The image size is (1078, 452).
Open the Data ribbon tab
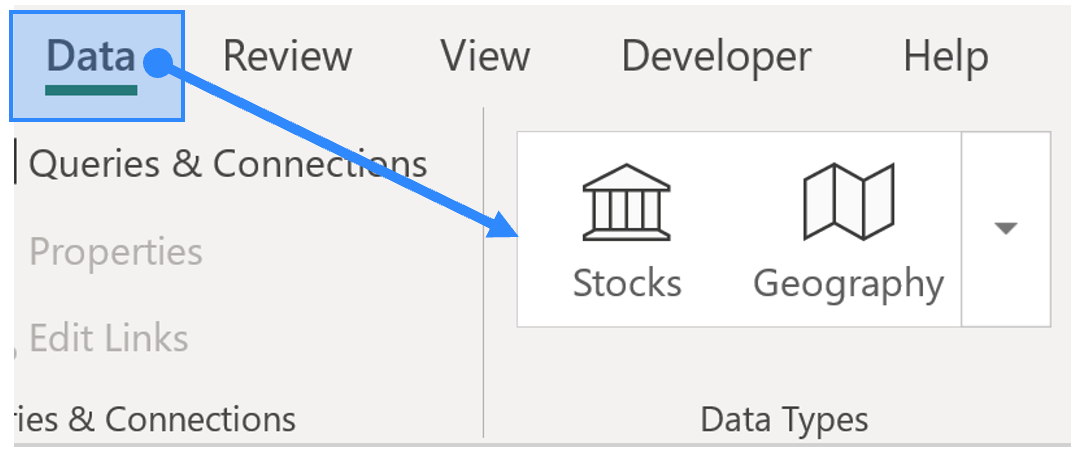tap(97, 66)
